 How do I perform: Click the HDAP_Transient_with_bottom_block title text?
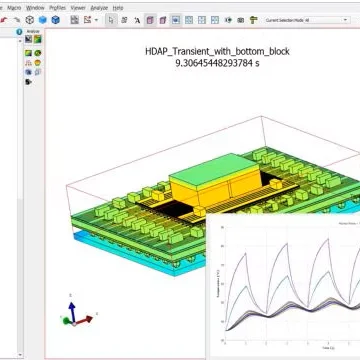pos(217,51)
